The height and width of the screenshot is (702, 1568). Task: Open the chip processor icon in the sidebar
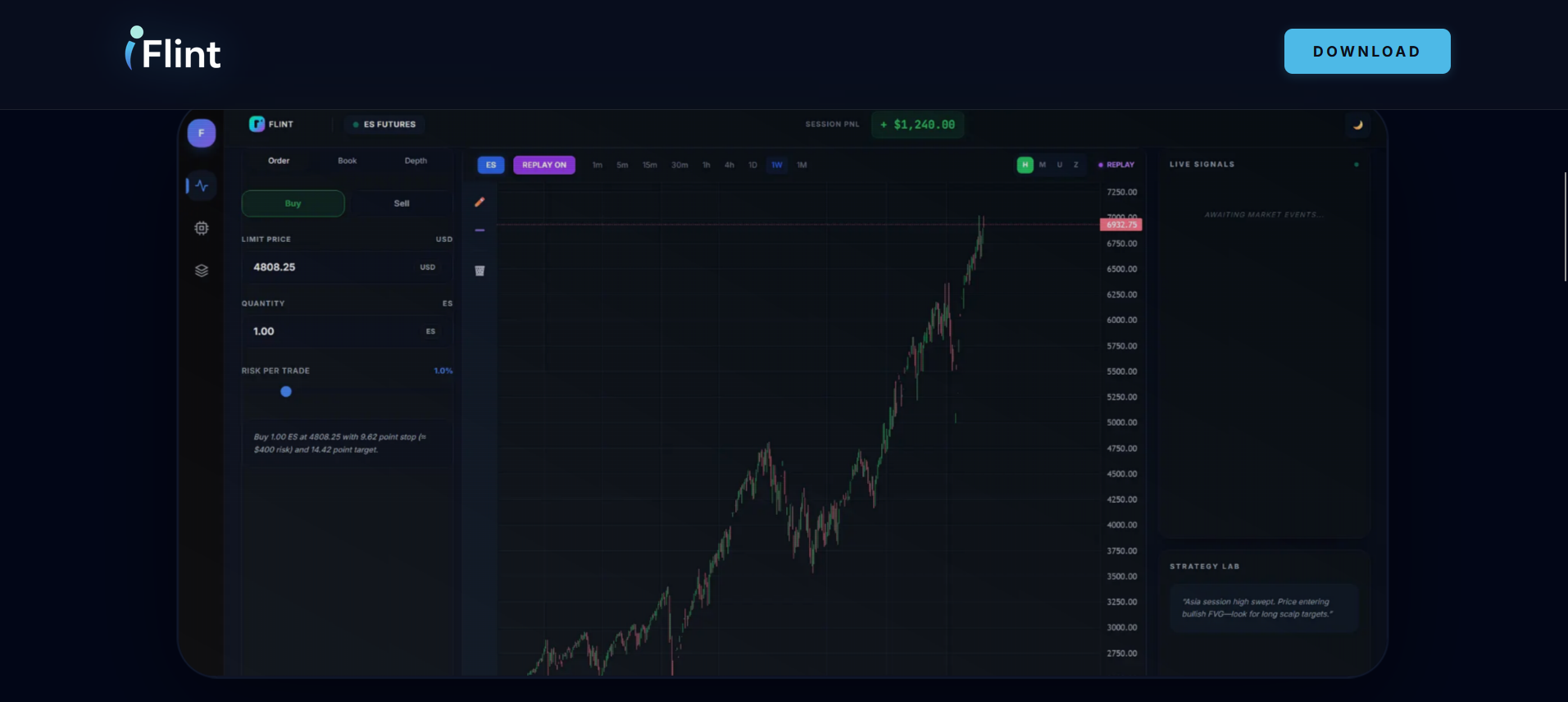click(x=202, y=228)
